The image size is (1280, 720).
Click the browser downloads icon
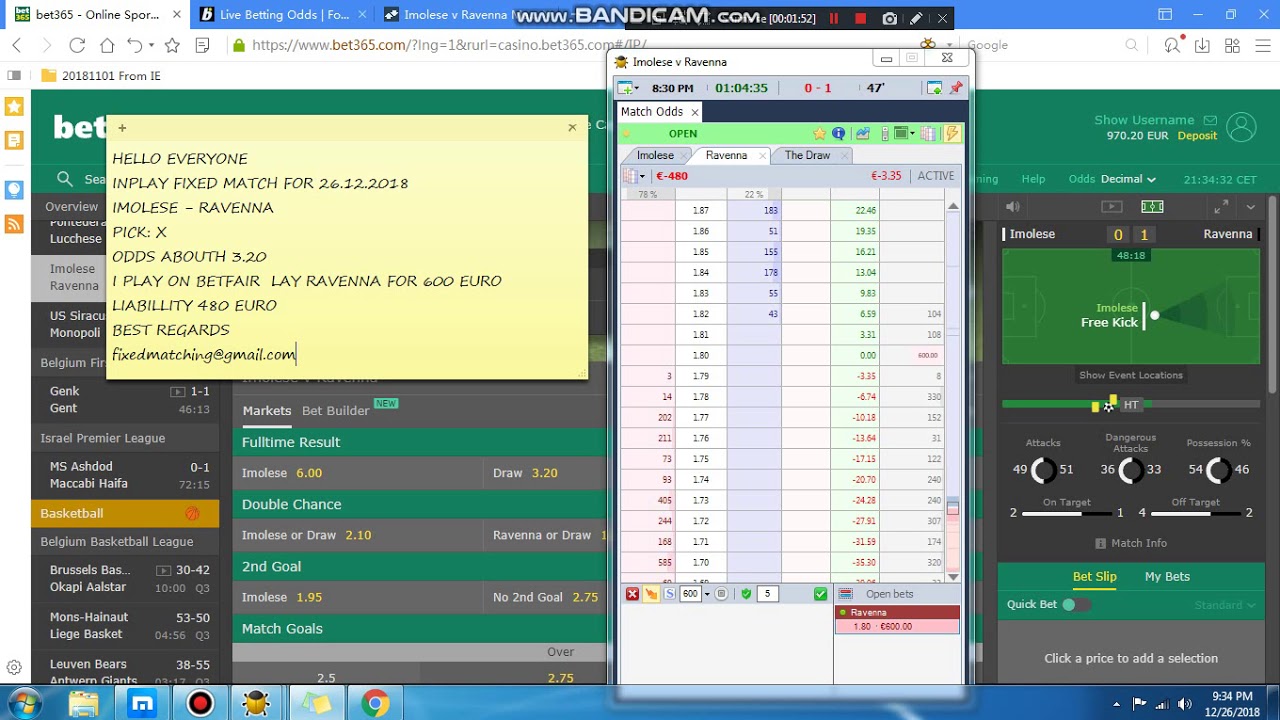pyautogui.click(x=1202, y=45)
